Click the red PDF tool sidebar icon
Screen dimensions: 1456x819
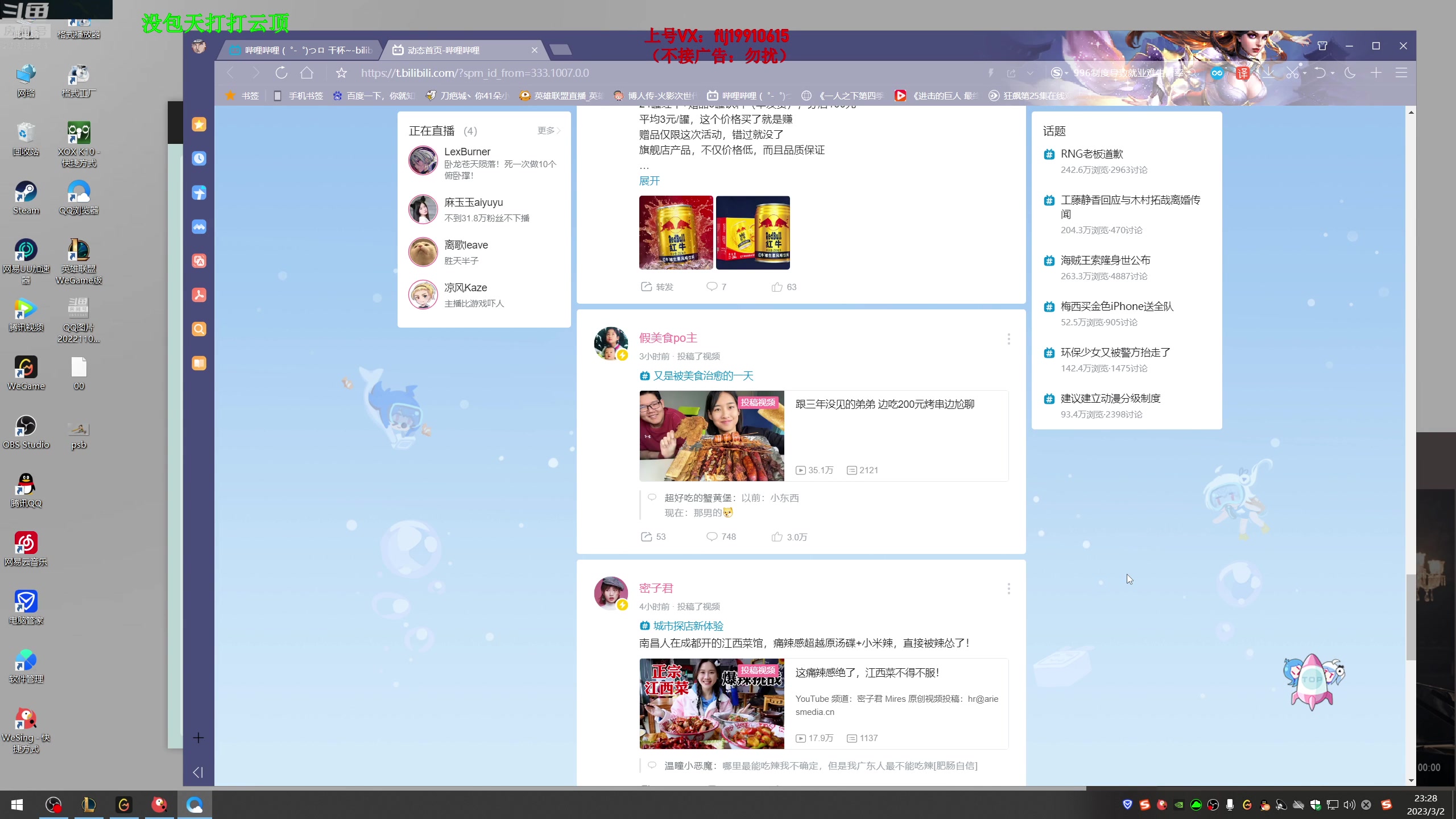tap(198, 295)
